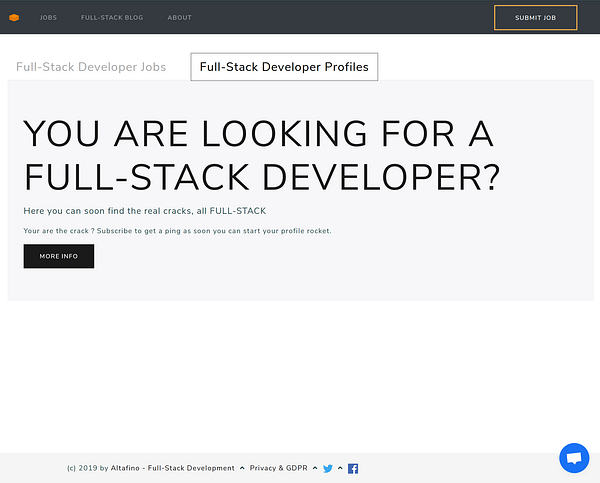Screen dimensions: 600x483
Task: Follow the Altafino - Full-Stack Development link
Action: (173, 468)
